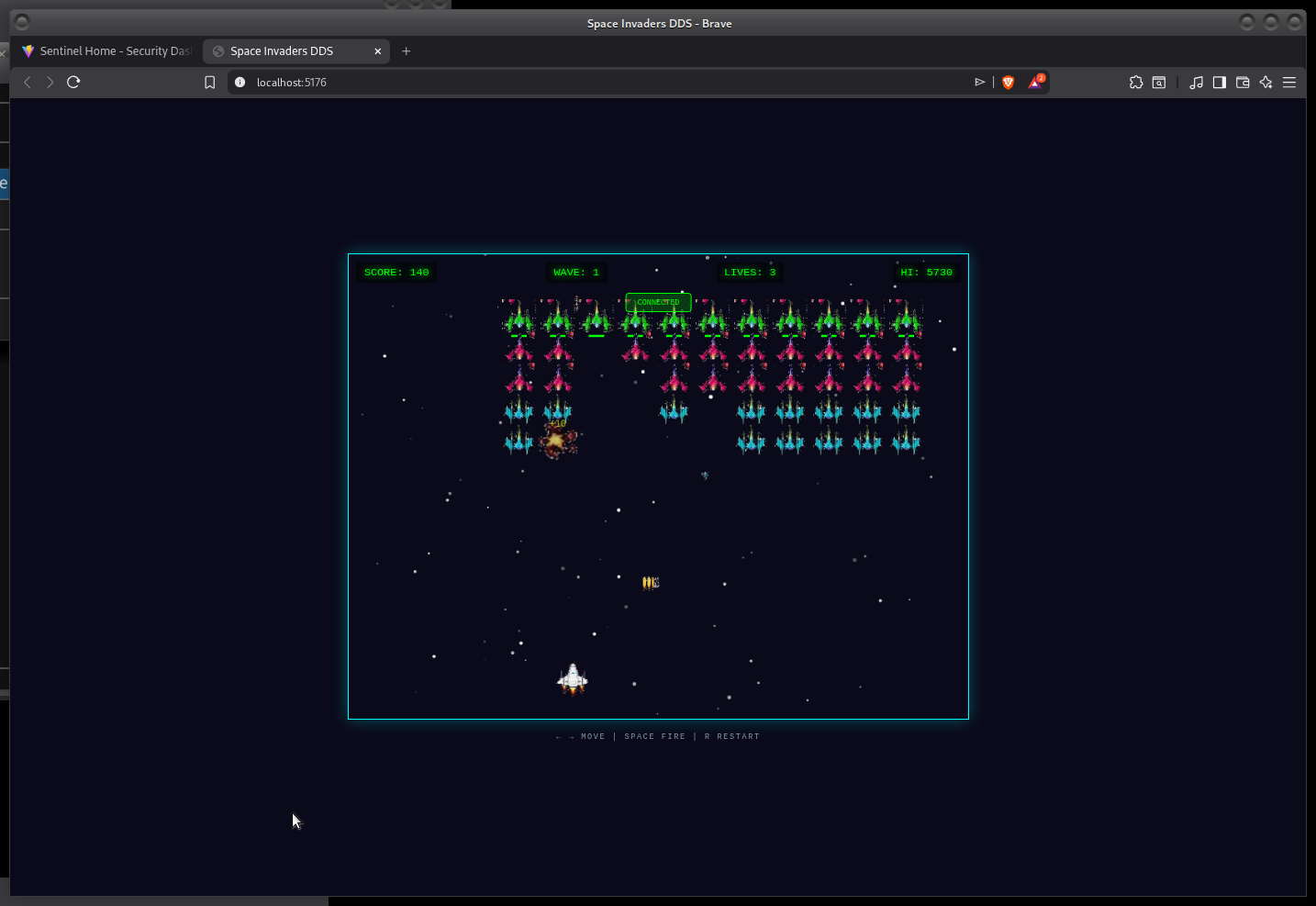
Task: Switch to the Space Invaders DDS tab
Action: (x=284, y=50)
